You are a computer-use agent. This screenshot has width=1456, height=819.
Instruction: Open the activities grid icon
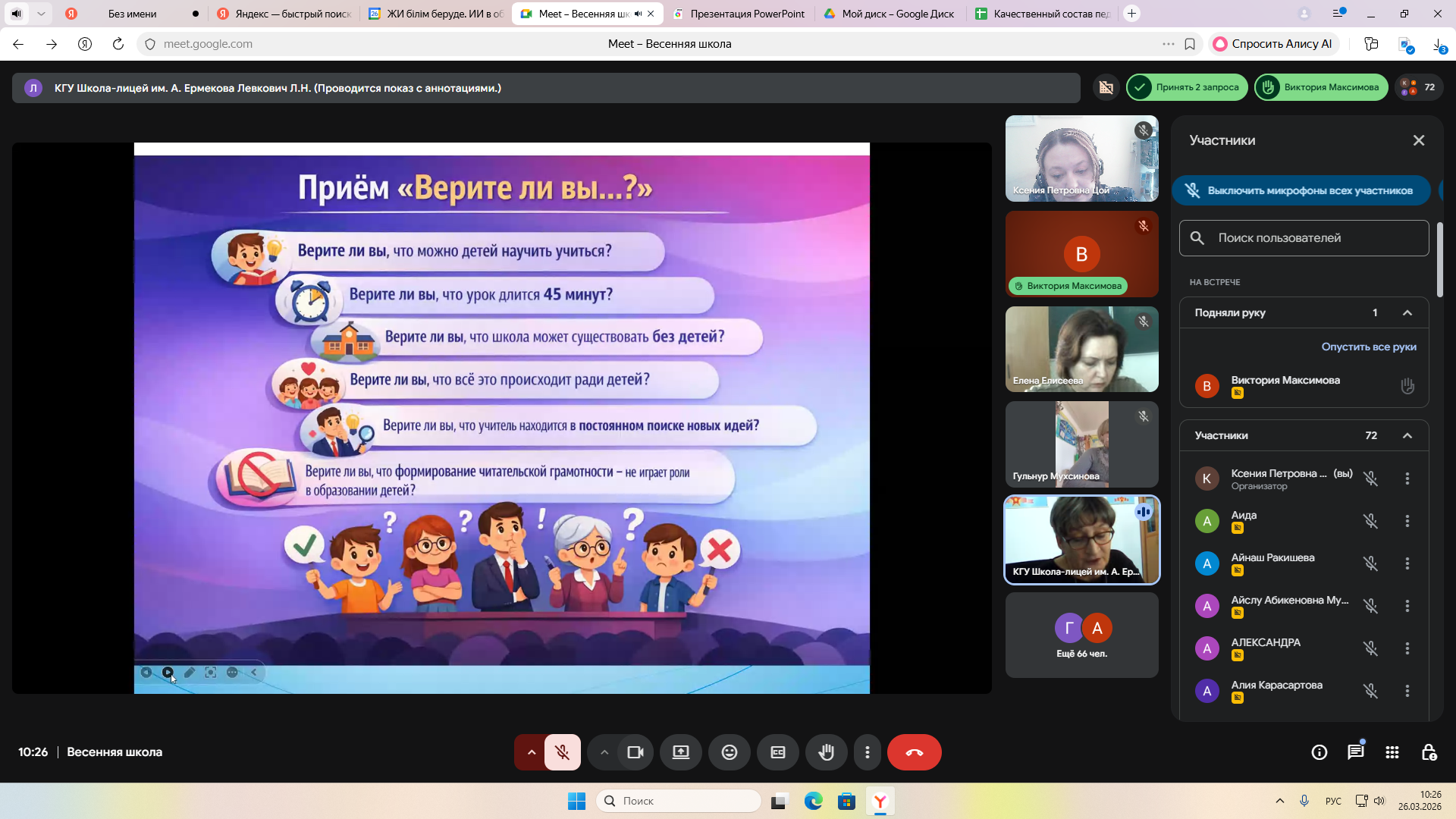(1392, 752)
